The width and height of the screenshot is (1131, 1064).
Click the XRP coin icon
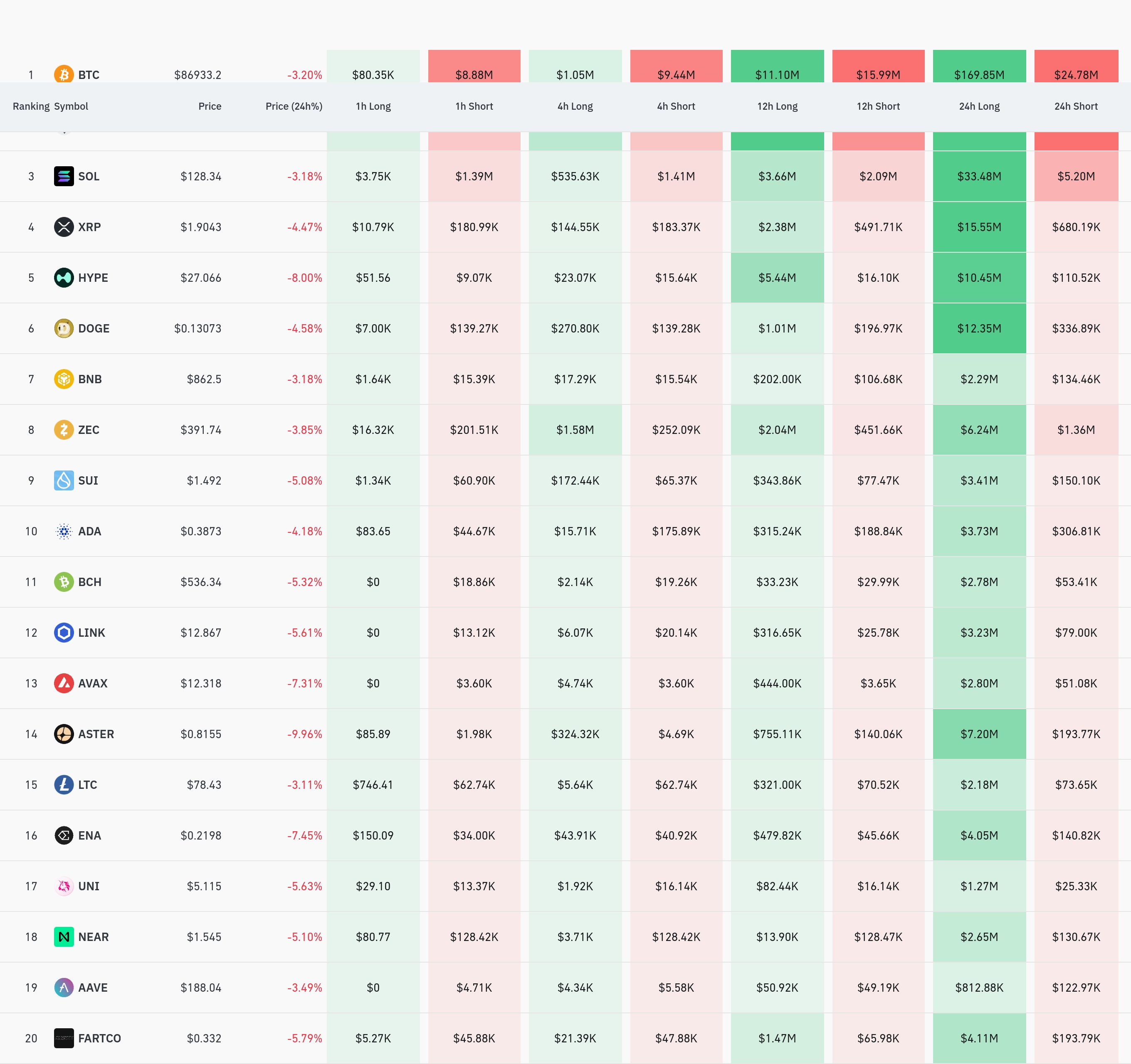pyautogui.click(x=64, y=227)
